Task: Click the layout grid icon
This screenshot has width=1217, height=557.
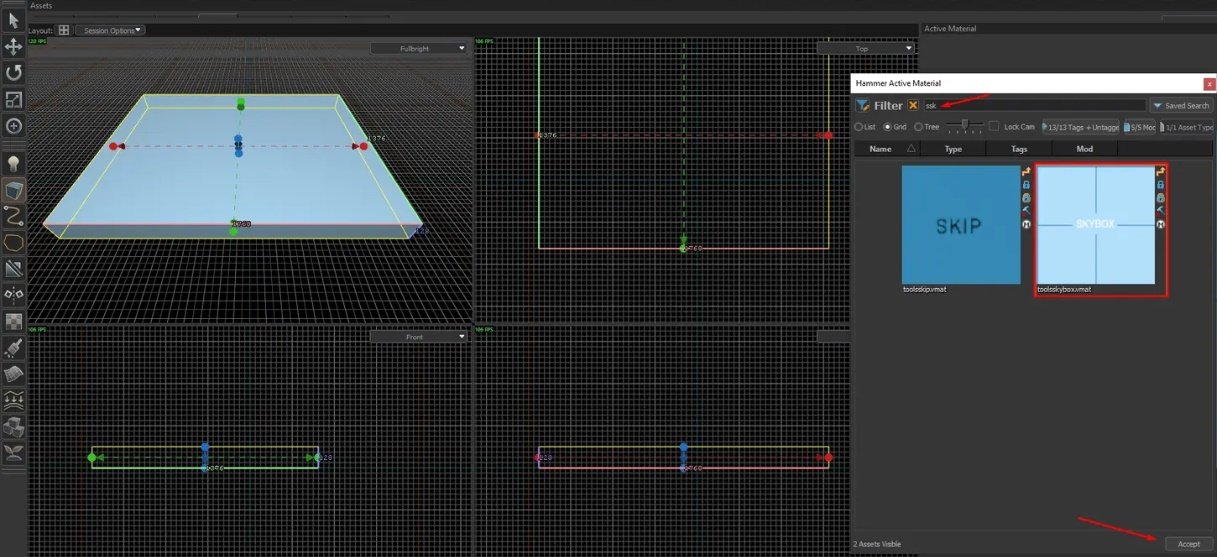Action: (x=64, y=30)
